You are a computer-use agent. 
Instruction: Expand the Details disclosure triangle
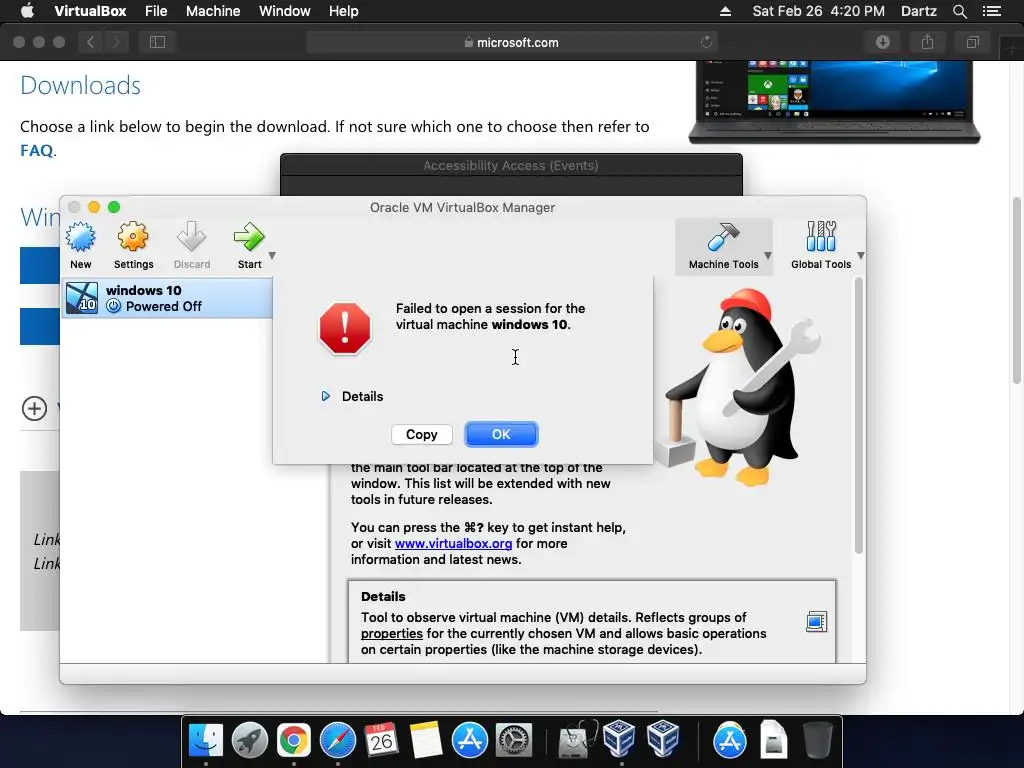325,396
